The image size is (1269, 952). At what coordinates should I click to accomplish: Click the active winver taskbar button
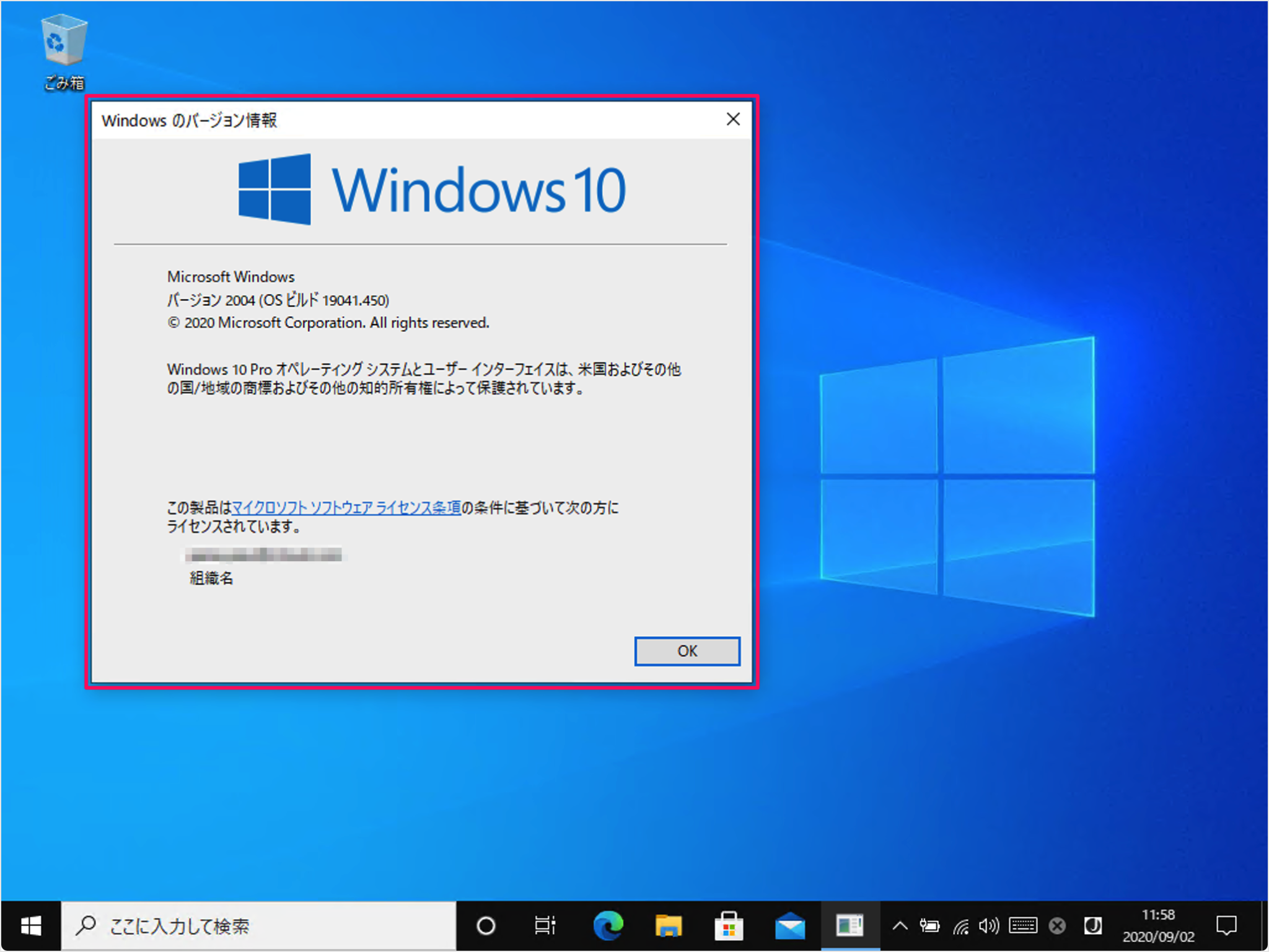click(x=850, y=926)
